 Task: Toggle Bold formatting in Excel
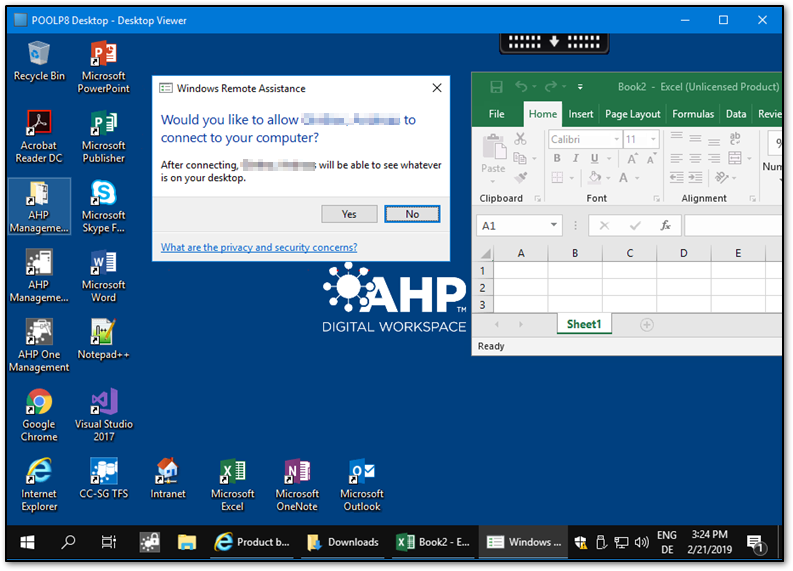[x=557, y=158]
